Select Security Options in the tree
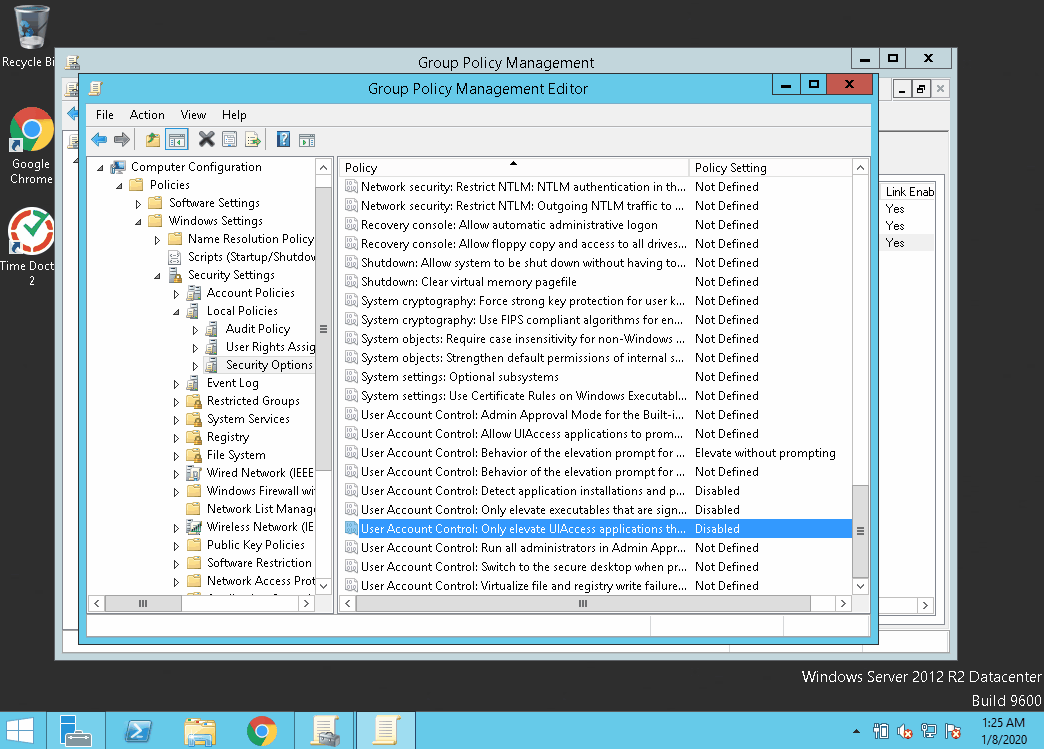The height and width of the screenshot is (749, 1044). coord(267,364)
